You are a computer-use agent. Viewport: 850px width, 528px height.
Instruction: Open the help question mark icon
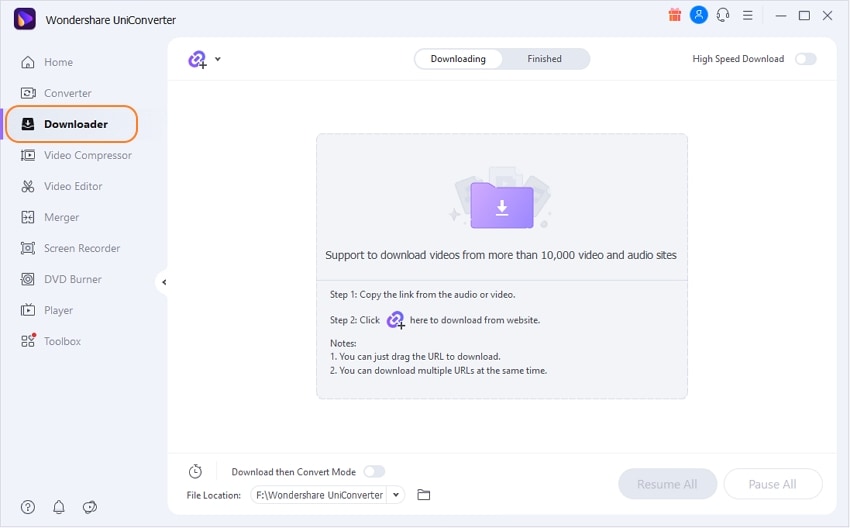point(28,507)
